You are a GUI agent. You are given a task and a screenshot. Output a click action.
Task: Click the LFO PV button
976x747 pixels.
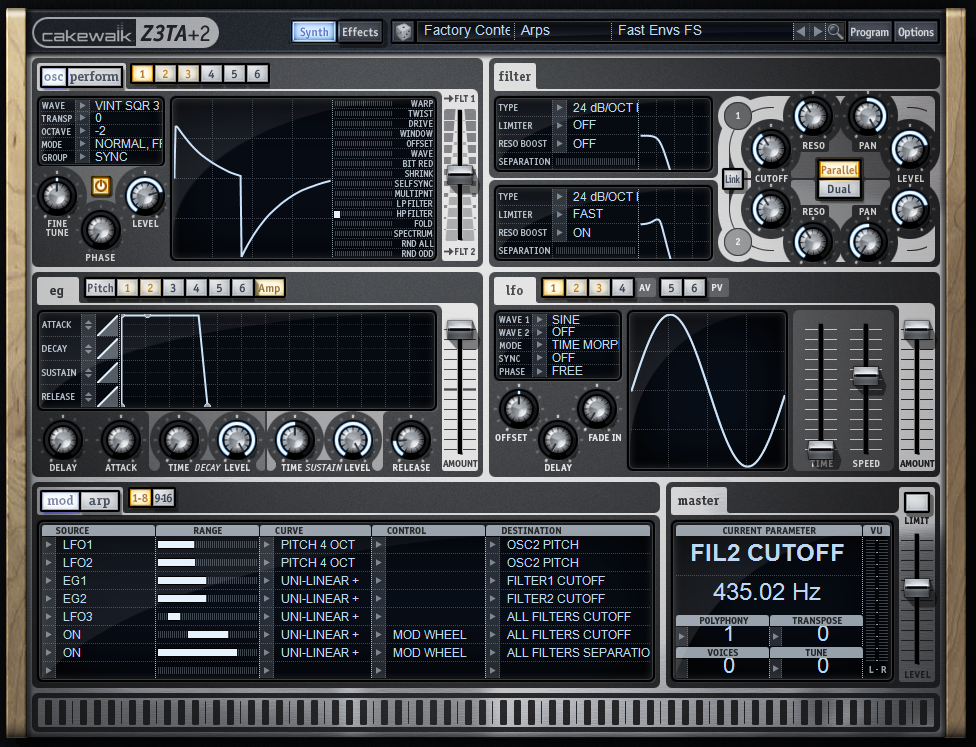716,288
